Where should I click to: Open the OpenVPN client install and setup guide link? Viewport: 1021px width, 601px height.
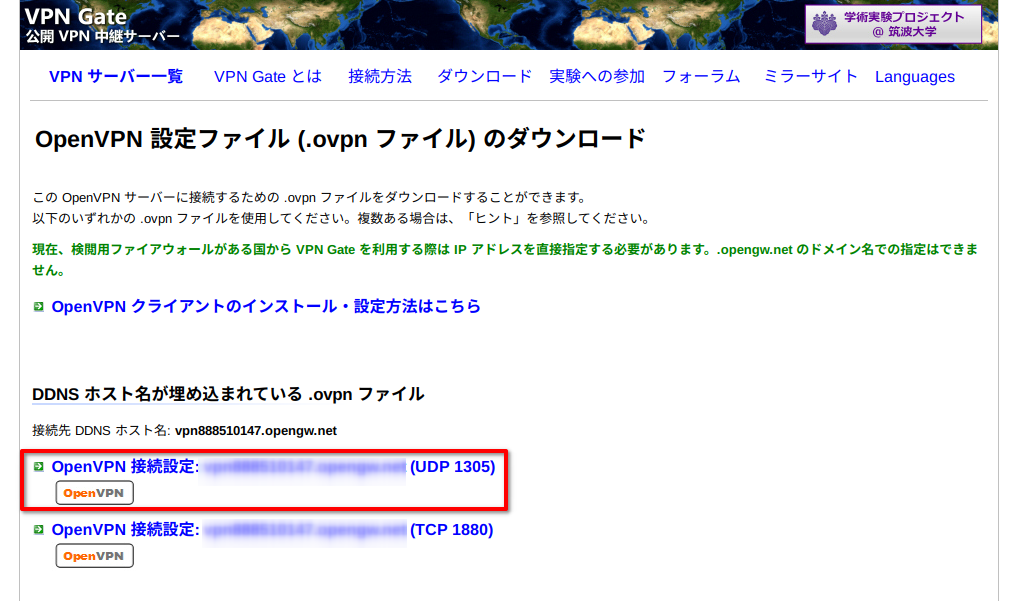[x=266, y=306]
